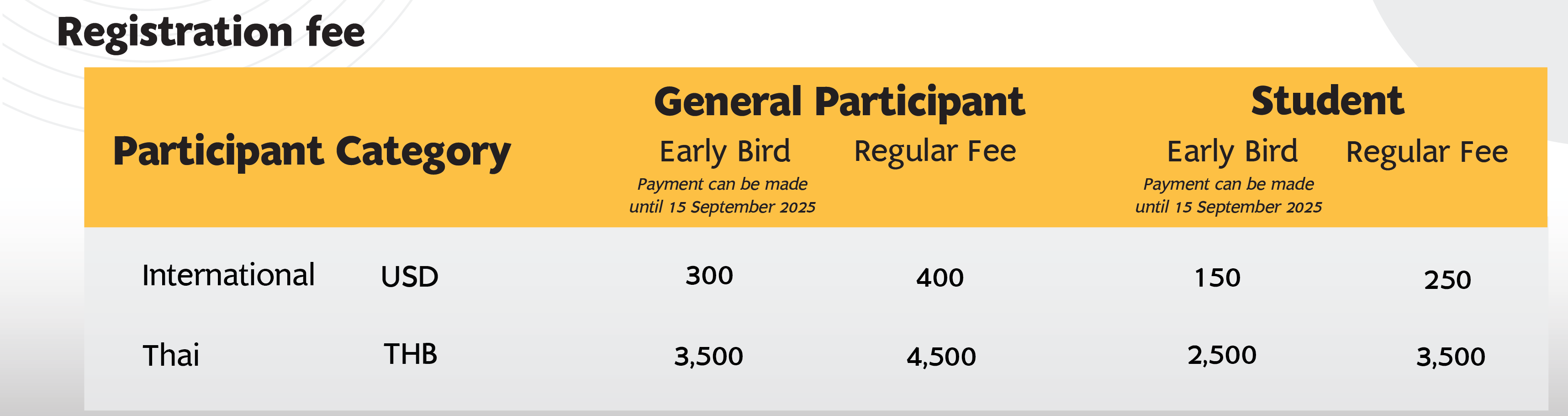Click the "THB" currency label
Screen dimensions: 1568x416
point(410,354)
